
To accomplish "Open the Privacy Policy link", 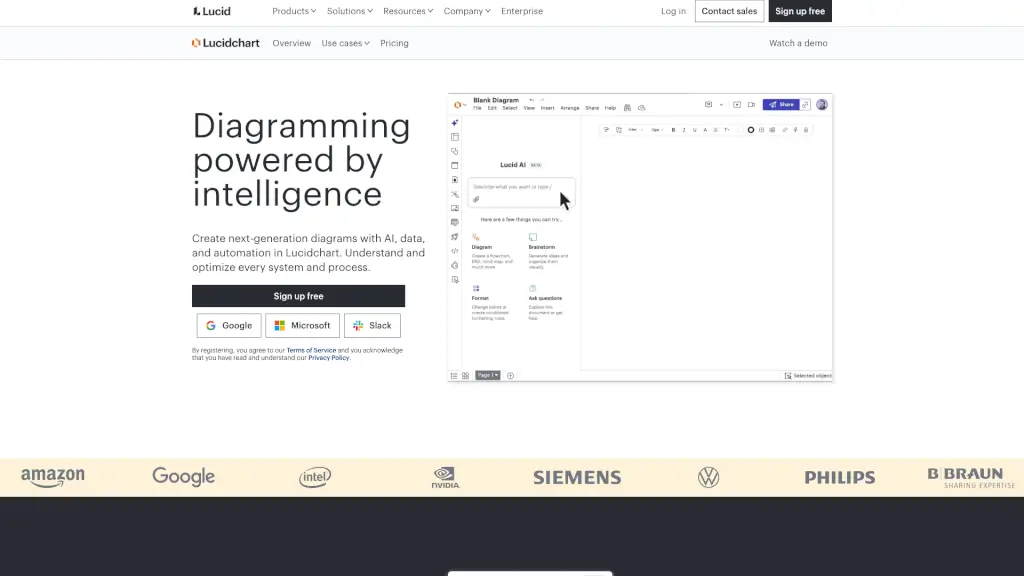I will click(328, 358).
